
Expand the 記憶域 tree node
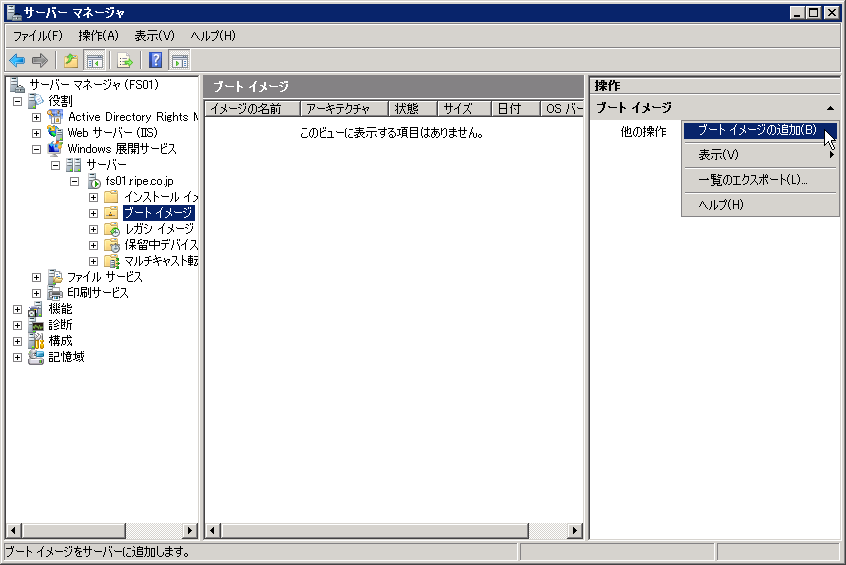(17, 357)
